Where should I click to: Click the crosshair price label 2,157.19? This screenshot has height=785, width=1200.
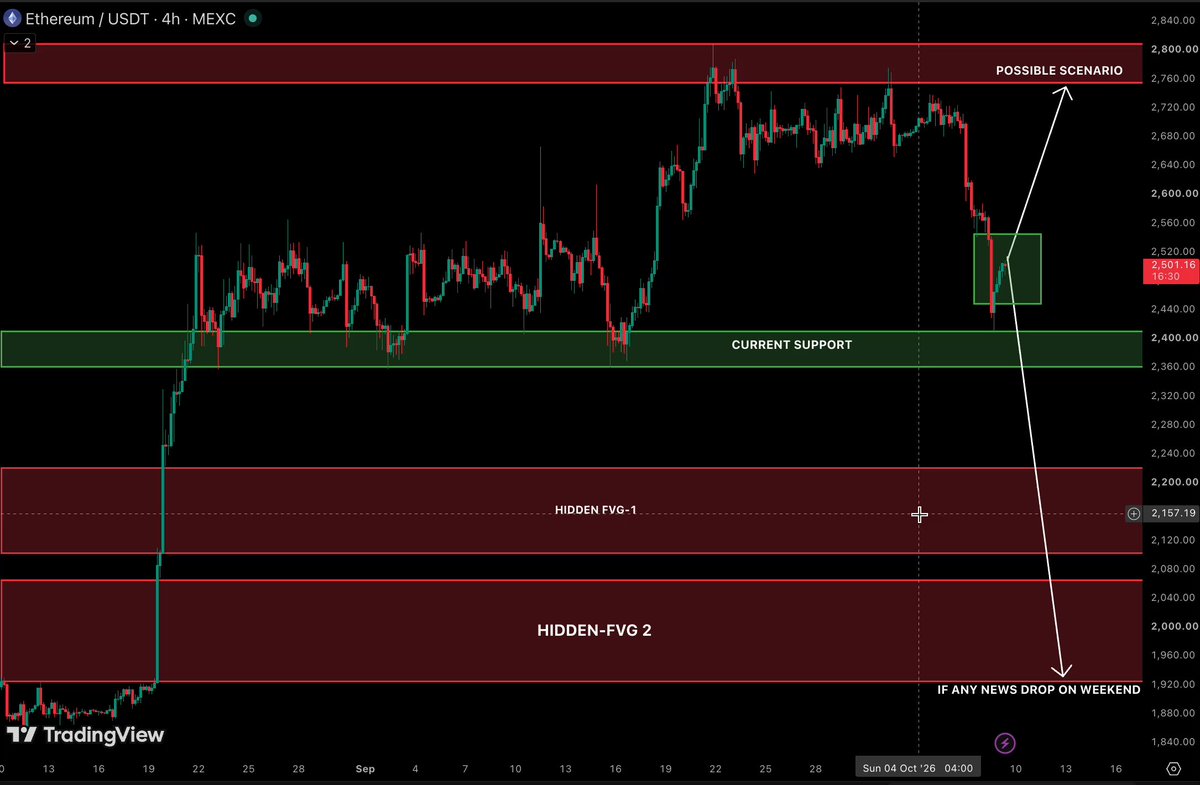click(x=1171, y=513)
